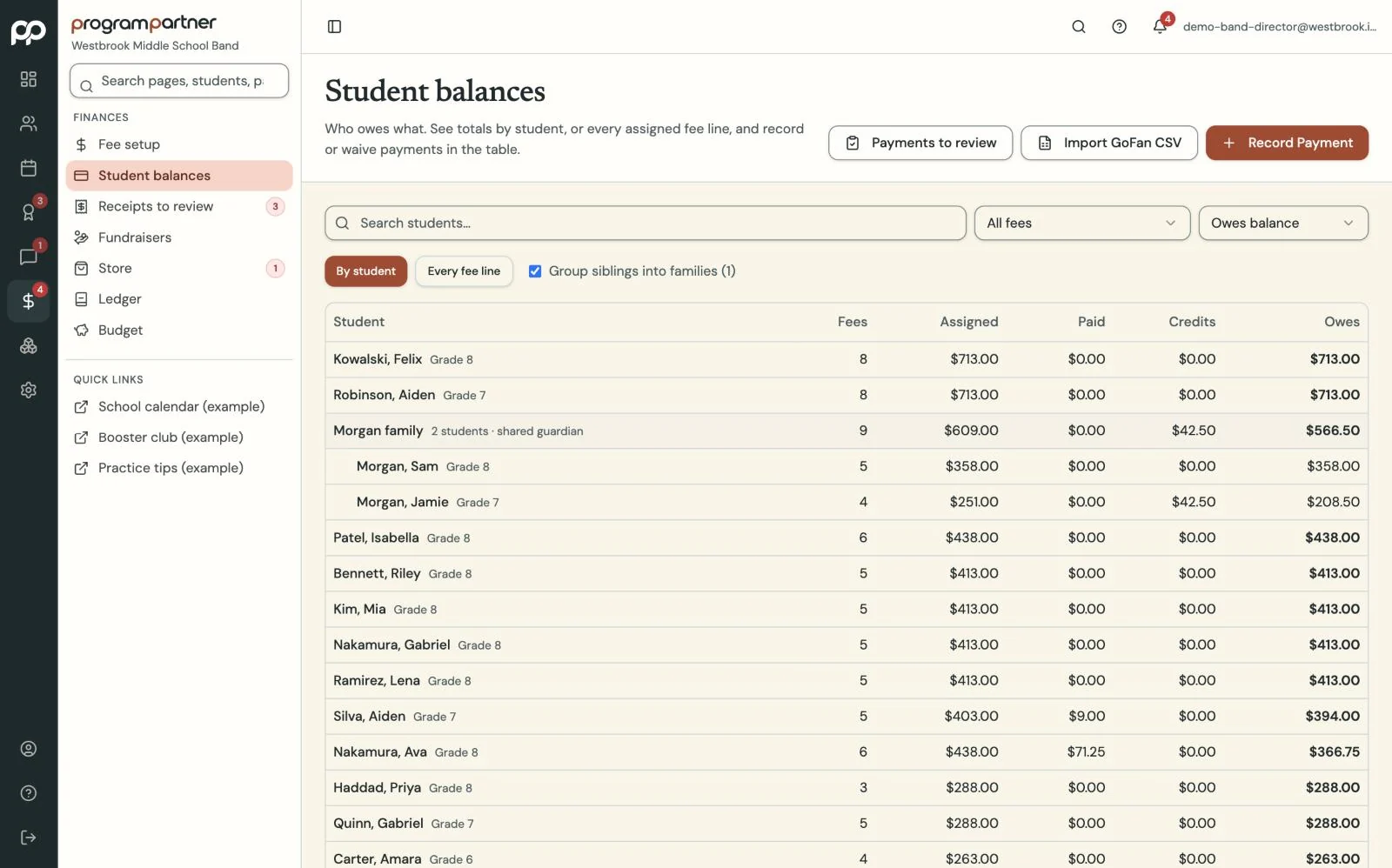Click the search magnifier icon in top bar
1392x868 pixels.
tap(1079, 27)
